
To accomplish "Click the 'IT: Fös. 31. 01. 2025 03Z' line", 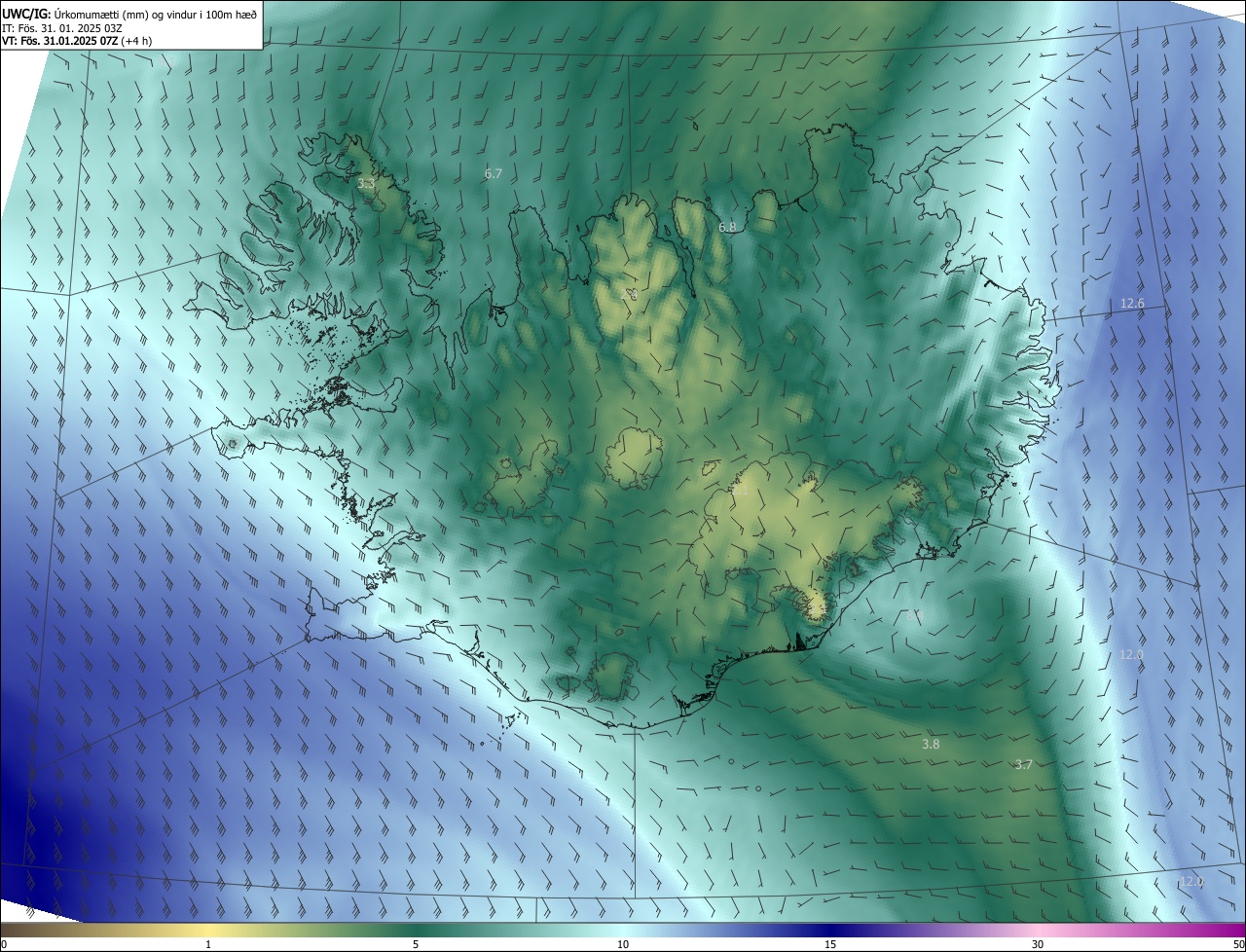I will click(x=60, y=27).
